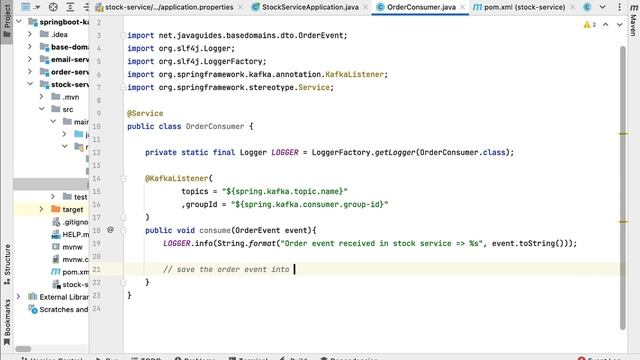640x360 pixels.
Task: Expand External Libraries node
Action: [19, 297]
